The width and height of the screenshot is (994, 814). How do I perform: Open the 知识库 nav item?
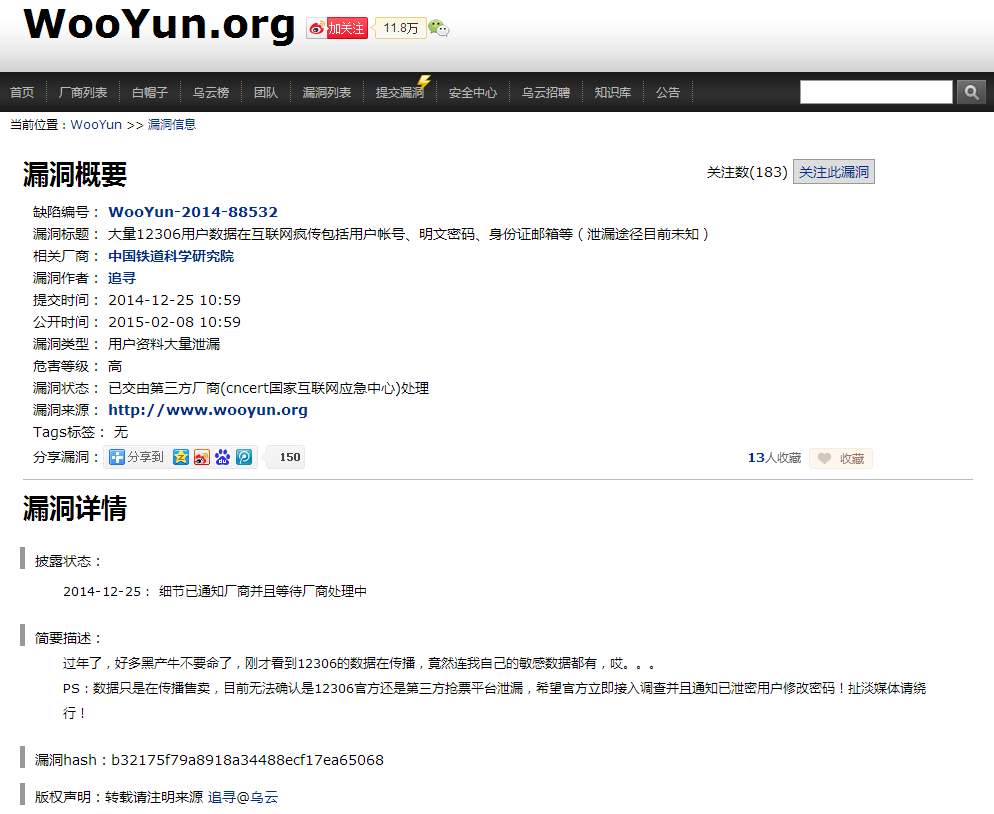coord(612,93)
